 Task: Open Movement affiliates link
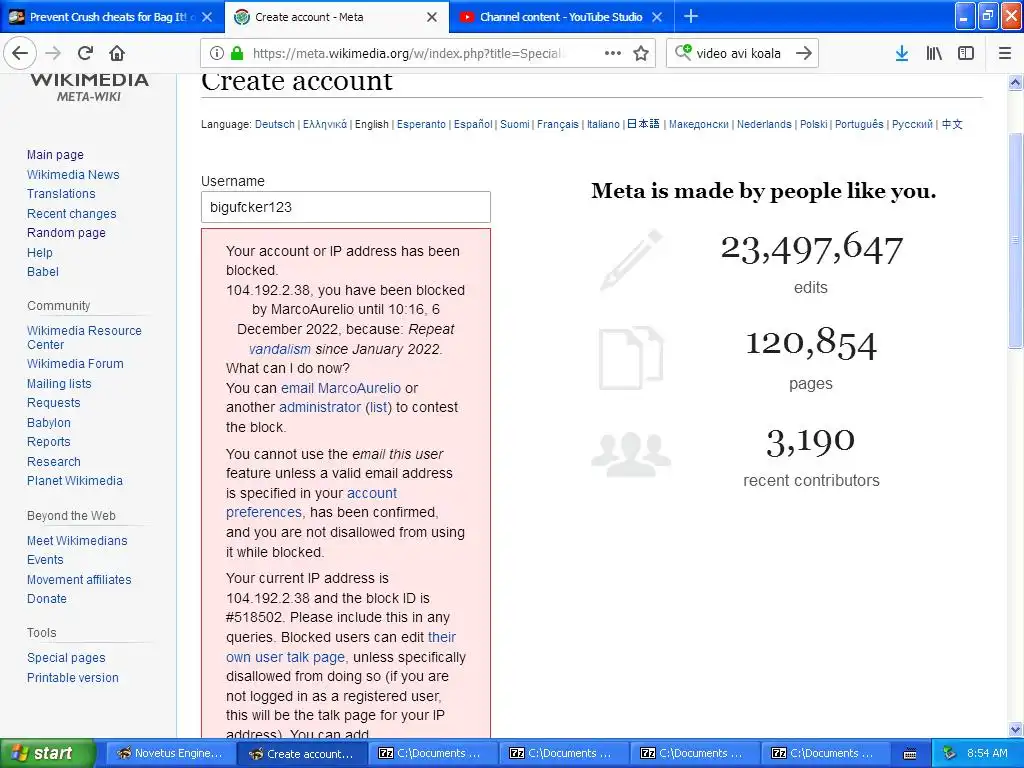pos(79,580)
